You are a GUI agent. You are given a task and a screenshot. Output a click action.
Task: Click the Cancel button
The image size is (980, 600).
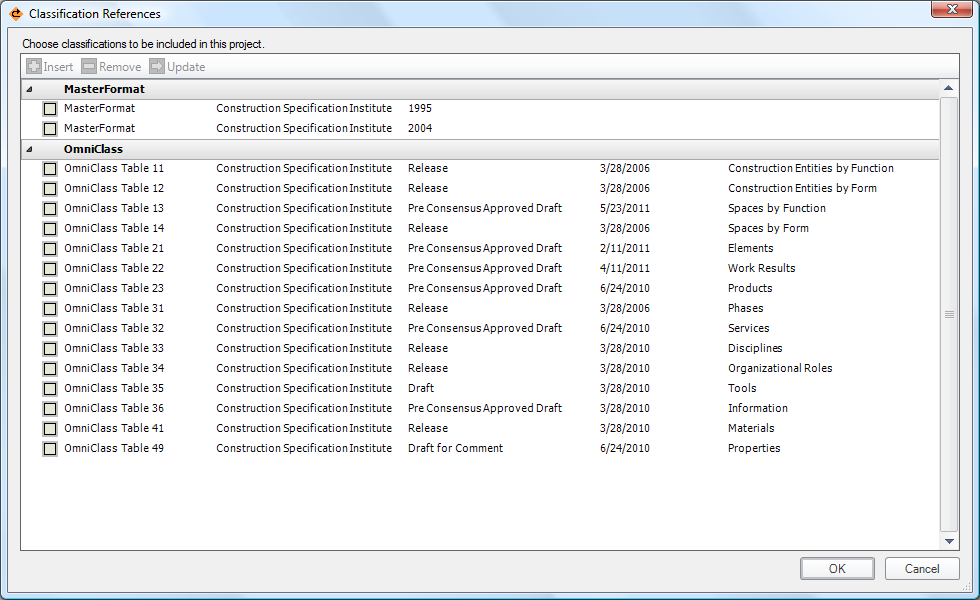coord(922,569)
